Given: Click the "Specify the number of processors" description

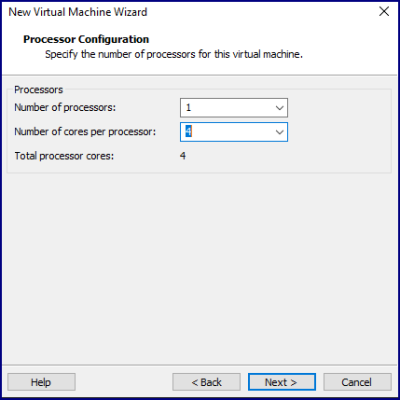Looking at the screenshot, I should 174,54.
